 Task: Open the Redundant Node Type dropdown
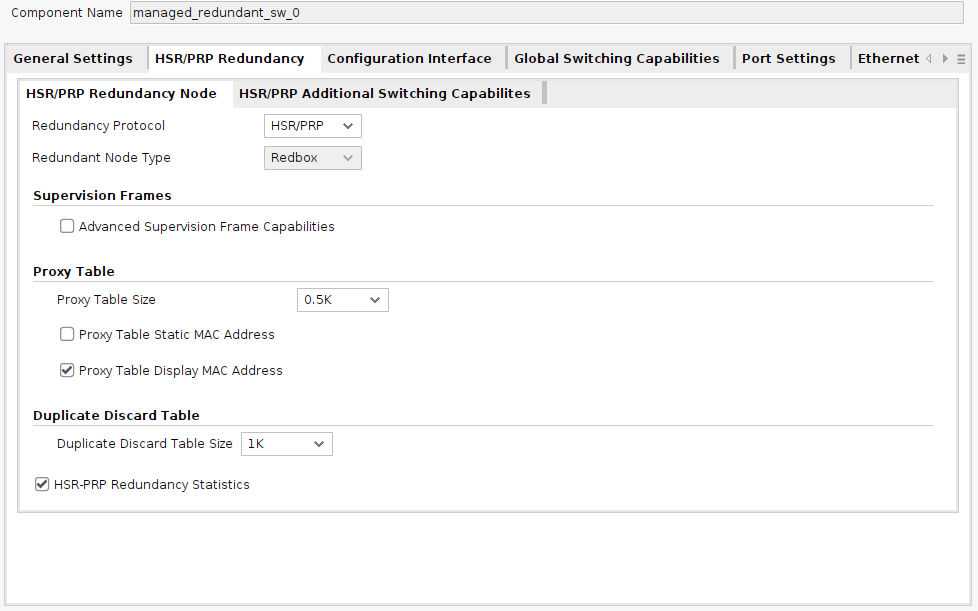tap(312, 158)
